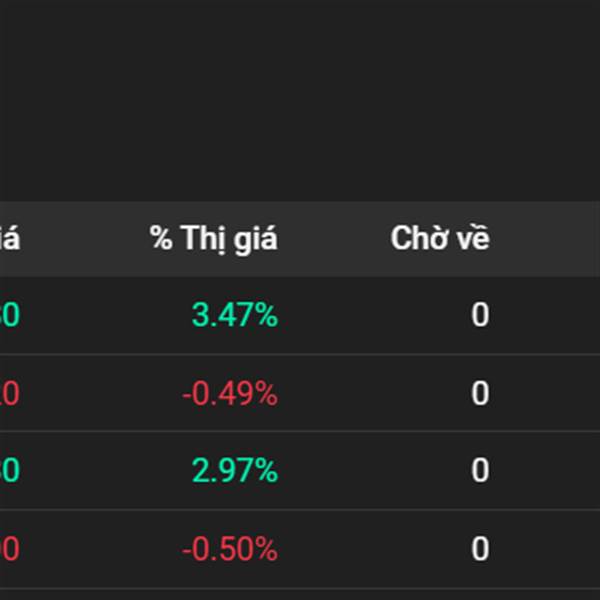Click the empty cell right of Chờ về in the 3.47% row

point(550,316)
